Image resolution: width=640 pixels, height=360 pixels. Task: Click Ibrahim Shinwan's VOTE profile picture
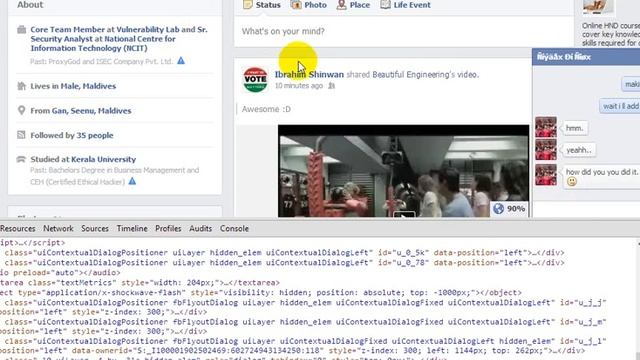(x=255, y=80)
